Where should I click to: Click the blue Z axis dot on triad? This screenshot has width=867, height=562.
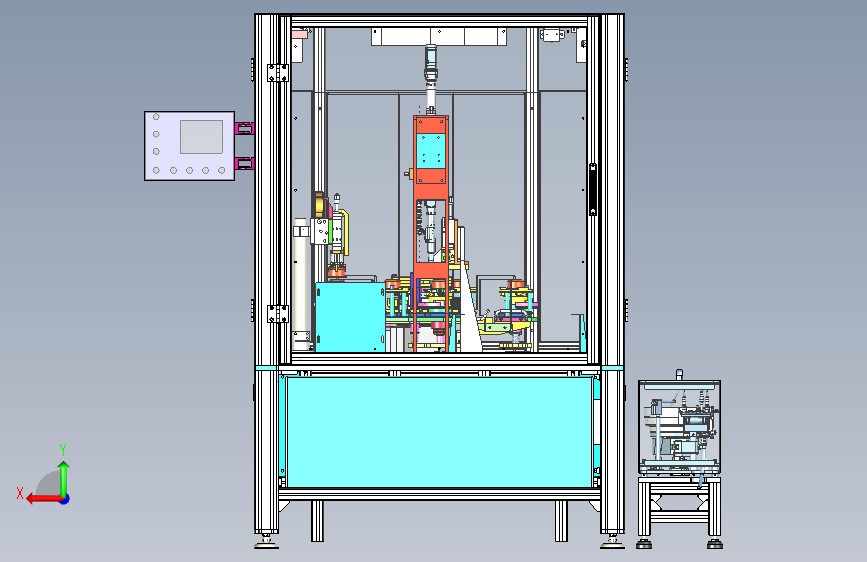click(65, 499)
